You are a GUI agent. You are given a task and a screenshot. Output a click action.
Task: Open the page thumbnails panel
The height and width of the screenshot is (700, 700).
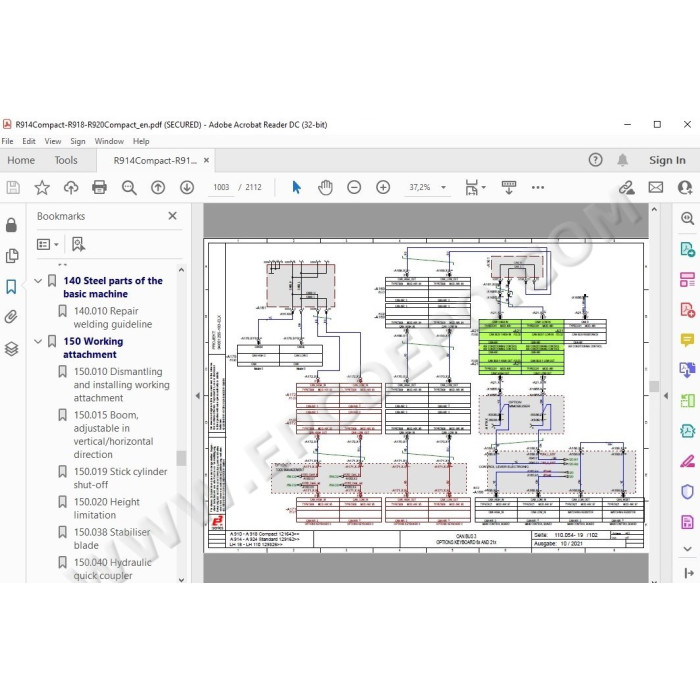tap(12, 256)
